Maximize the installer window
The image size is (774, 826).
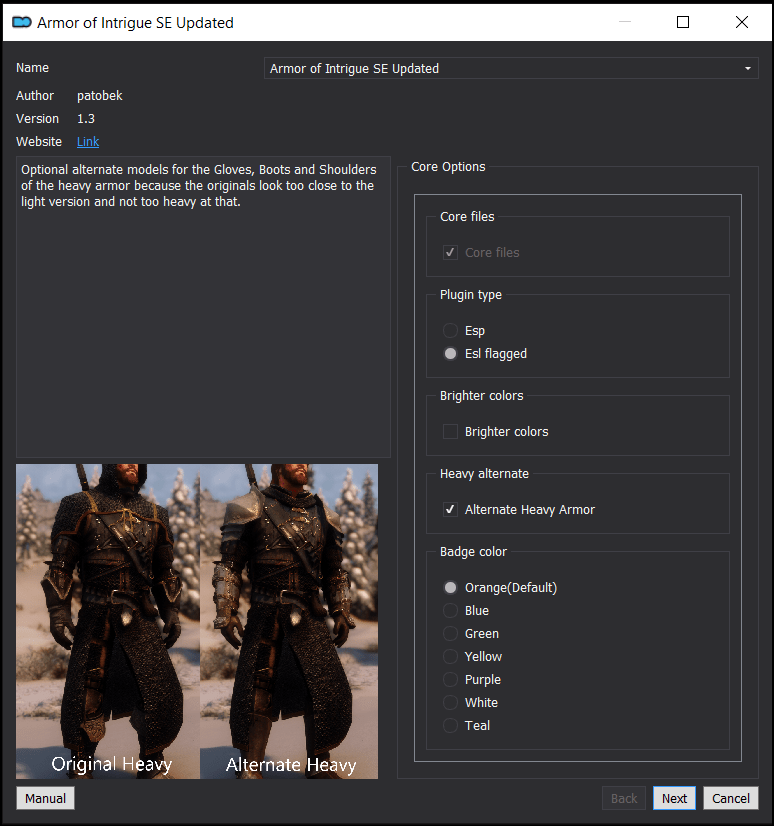(683, 22)
